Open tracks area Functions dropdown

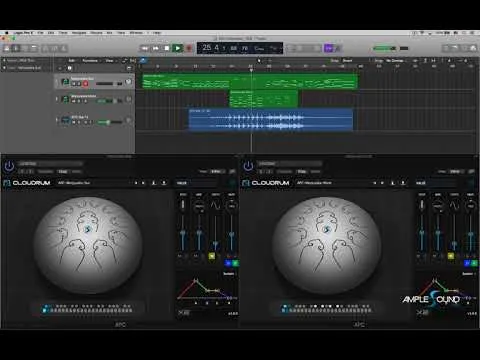point(91,61)
